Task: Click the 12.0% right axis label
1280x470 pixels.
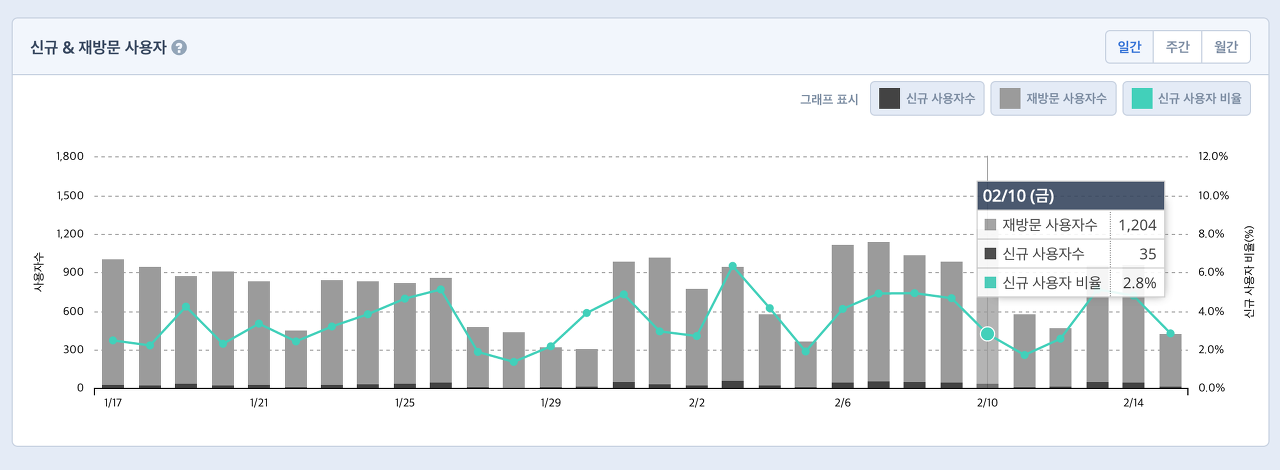Action: [1212, 157]
